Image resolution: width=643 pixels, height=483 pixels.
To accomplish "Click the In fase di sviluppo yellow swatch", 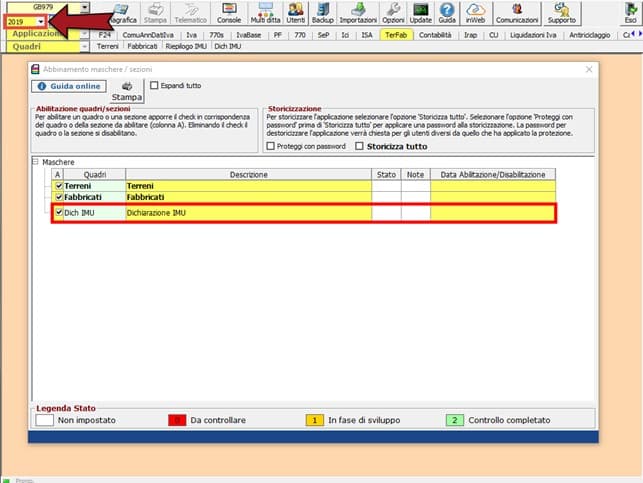I will [x=315, y=420].
